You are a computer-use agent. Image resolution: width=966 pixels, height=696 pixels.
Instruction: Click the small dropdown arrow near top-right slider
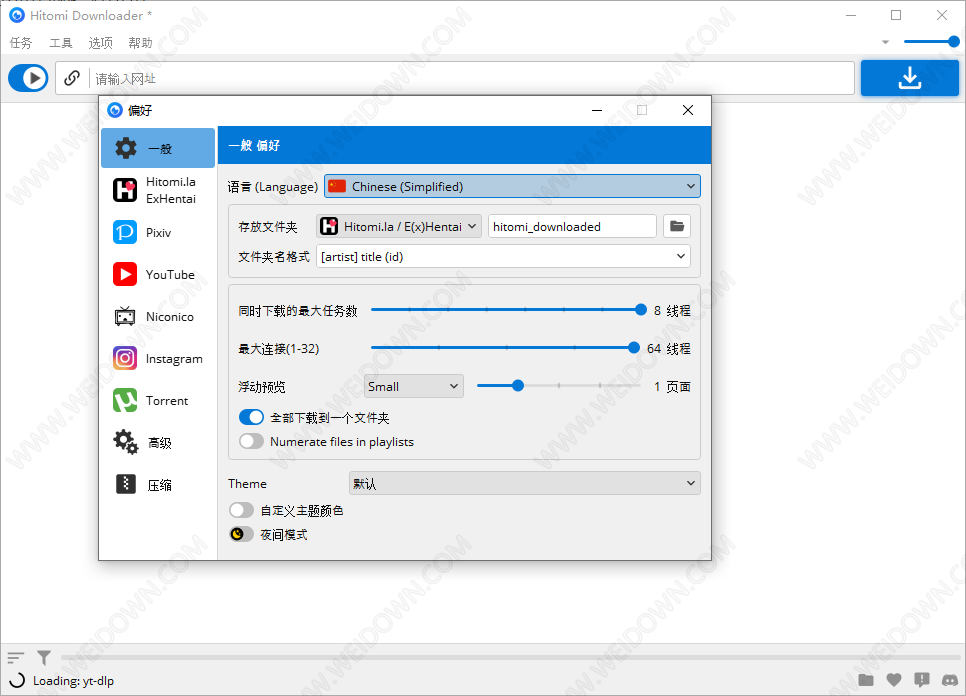point(885,42)
